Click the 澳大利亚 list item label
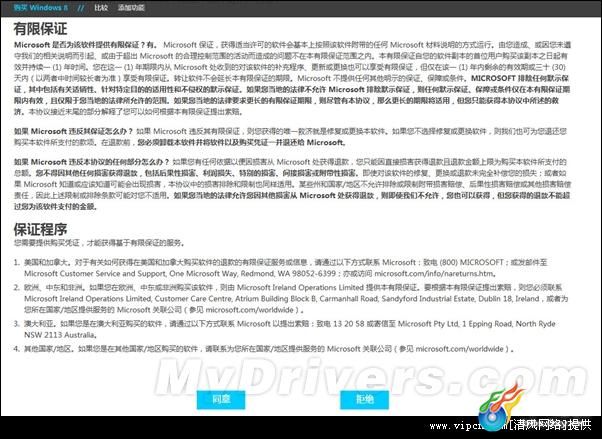This screenshot has width=602, height=439. click(38, 324)
